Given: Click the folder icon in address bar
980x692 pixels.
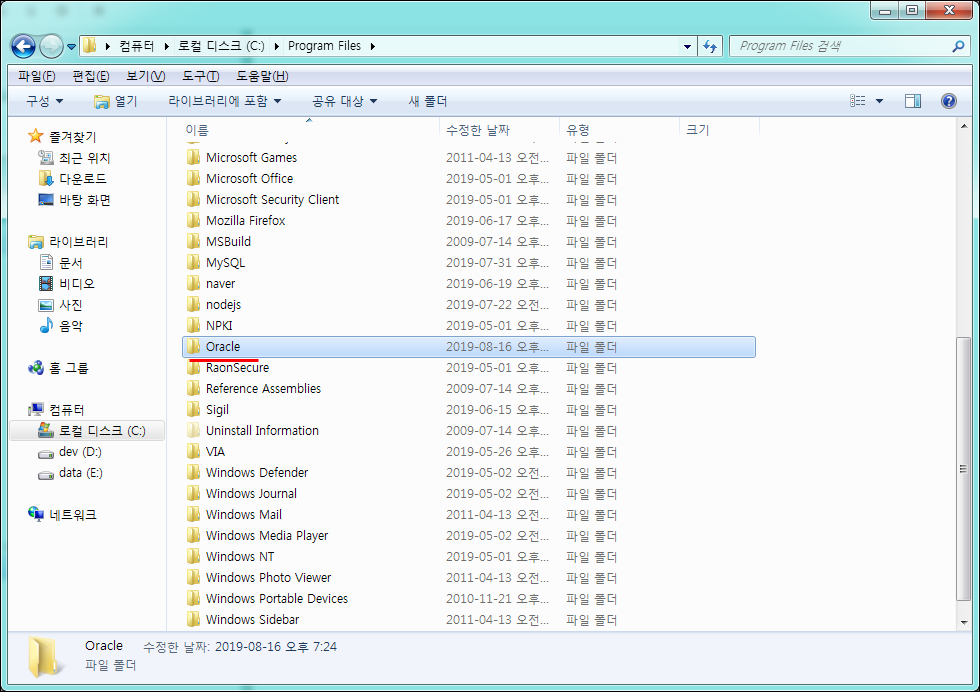Looking at the screenshot, I should (x=90, y=46).
